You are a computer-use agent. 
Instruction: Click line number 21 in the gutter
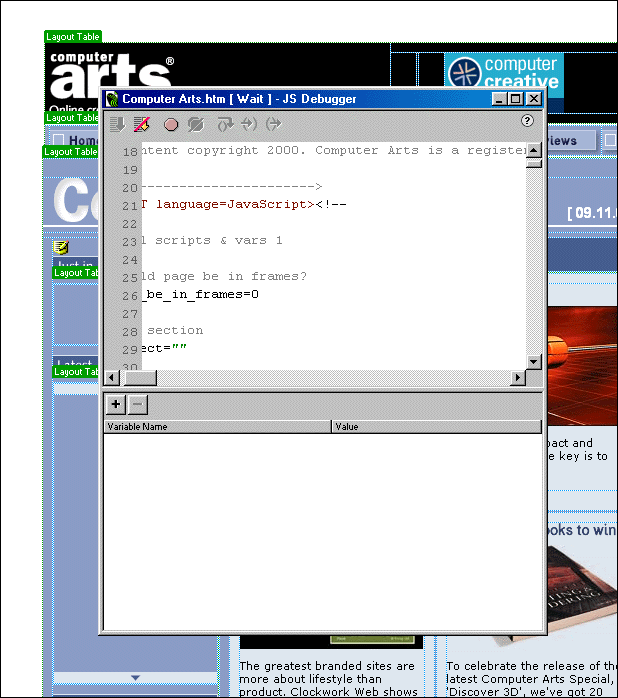pyautogui.click(x=130, y=206)
